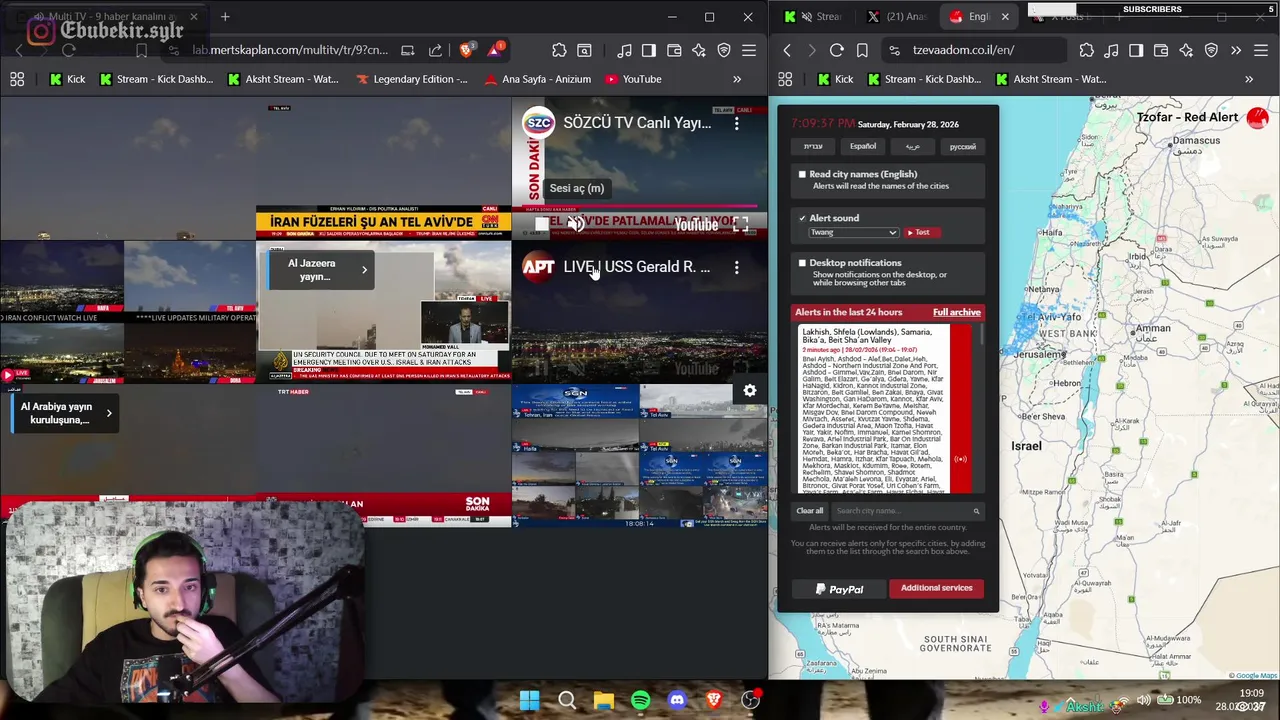Click share icon in left address bar
This screenshot has width=1280, height=720.
(435, 50)
